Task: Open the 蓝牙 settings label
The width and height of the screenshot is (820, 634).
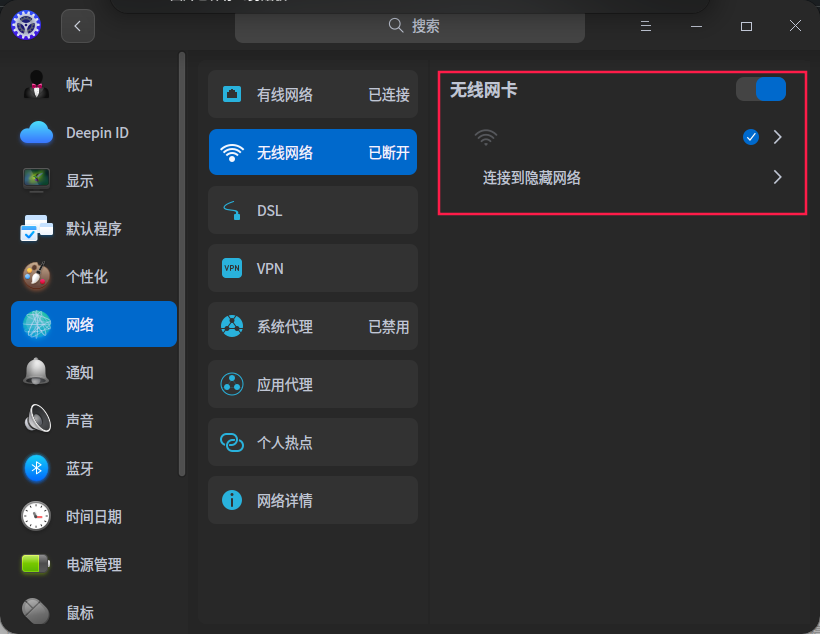Action: point(79,469)
